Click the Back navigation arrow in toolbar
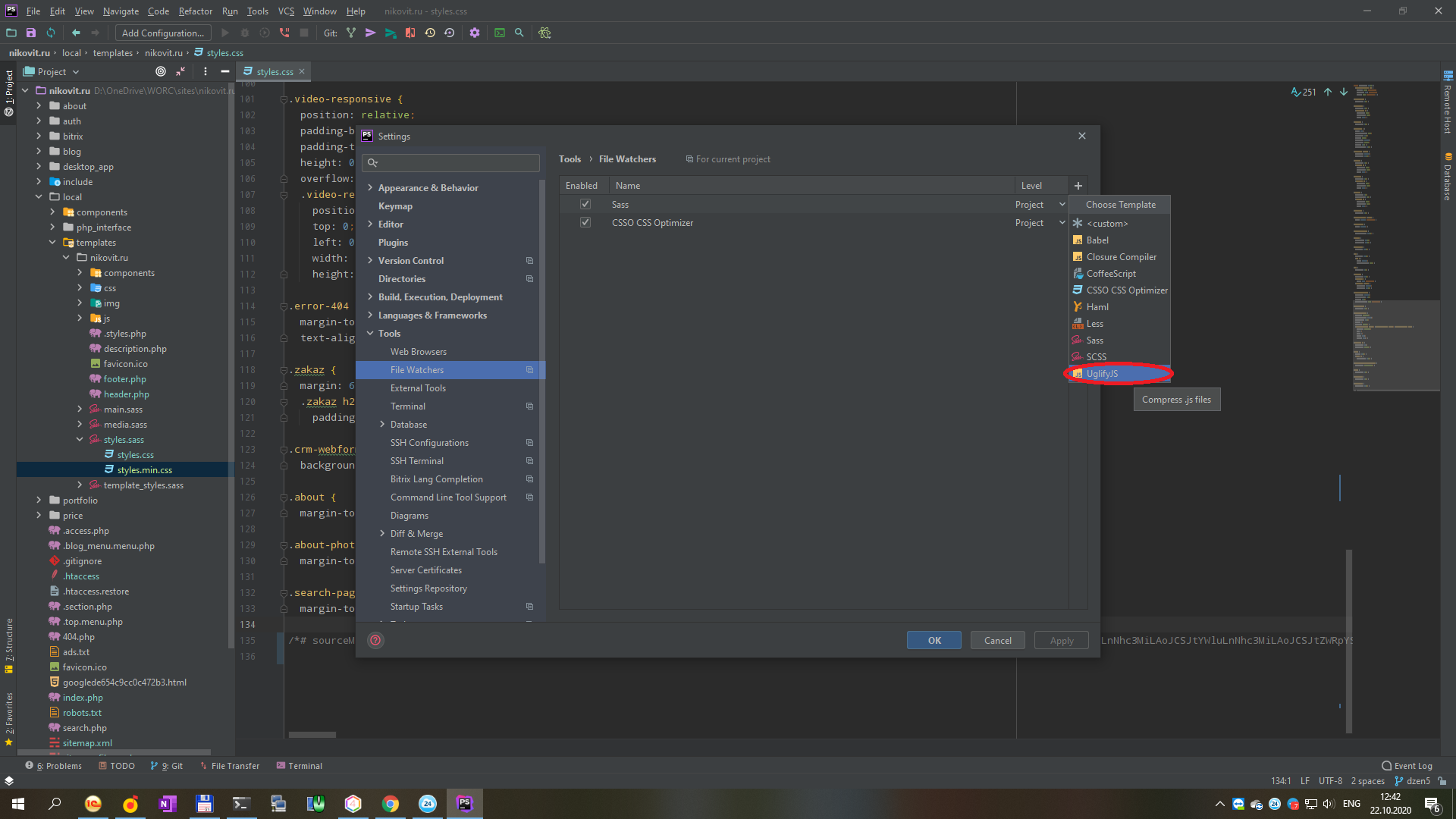 [76, 33]
